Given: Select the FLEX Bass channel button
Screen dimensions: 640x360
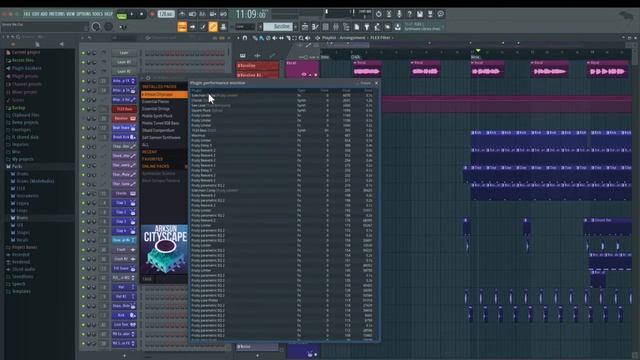Looking at the screenshot, I should pyautogui.click(x=124, y=109).
